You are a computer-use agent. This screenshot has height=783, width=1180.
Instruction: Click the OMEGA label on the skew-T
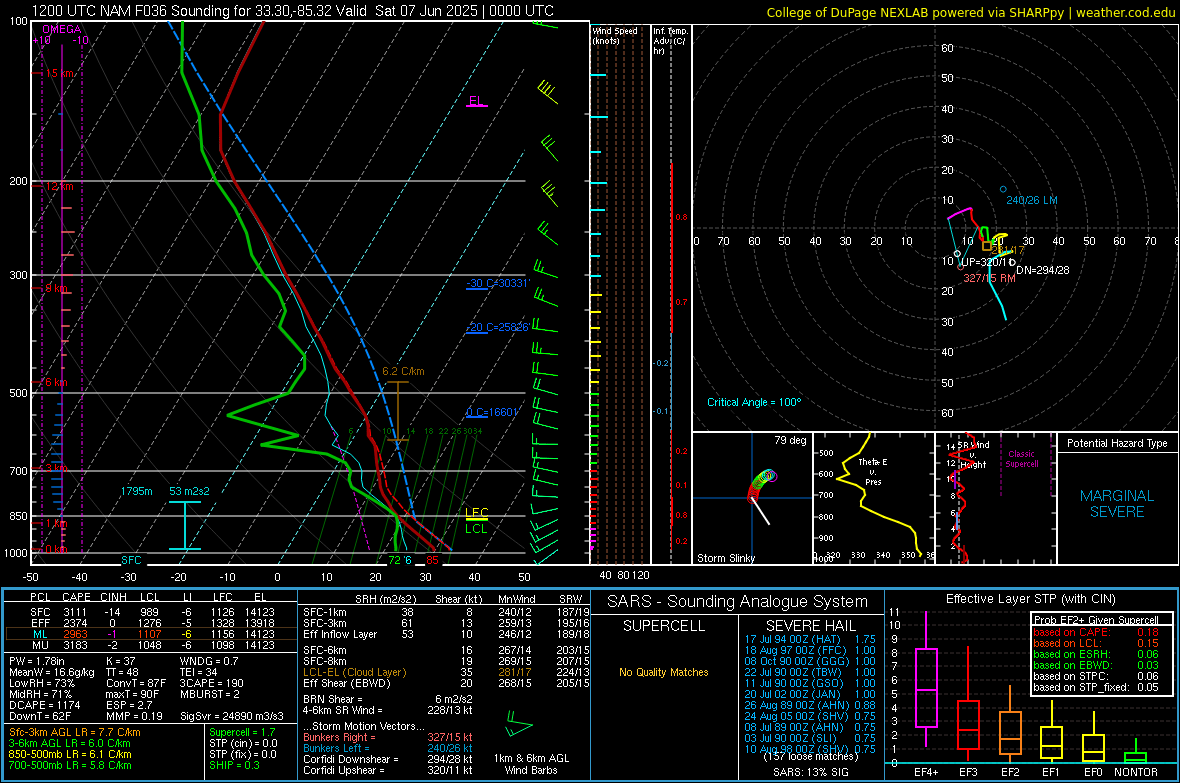(62, 29)
